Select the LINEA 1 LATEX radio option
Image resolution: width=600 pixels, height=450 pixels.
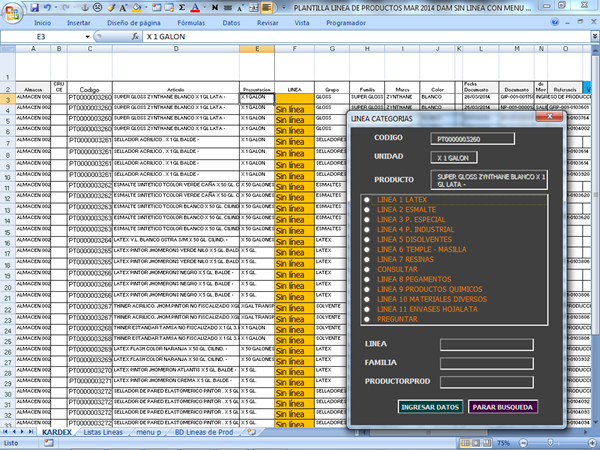367,200
